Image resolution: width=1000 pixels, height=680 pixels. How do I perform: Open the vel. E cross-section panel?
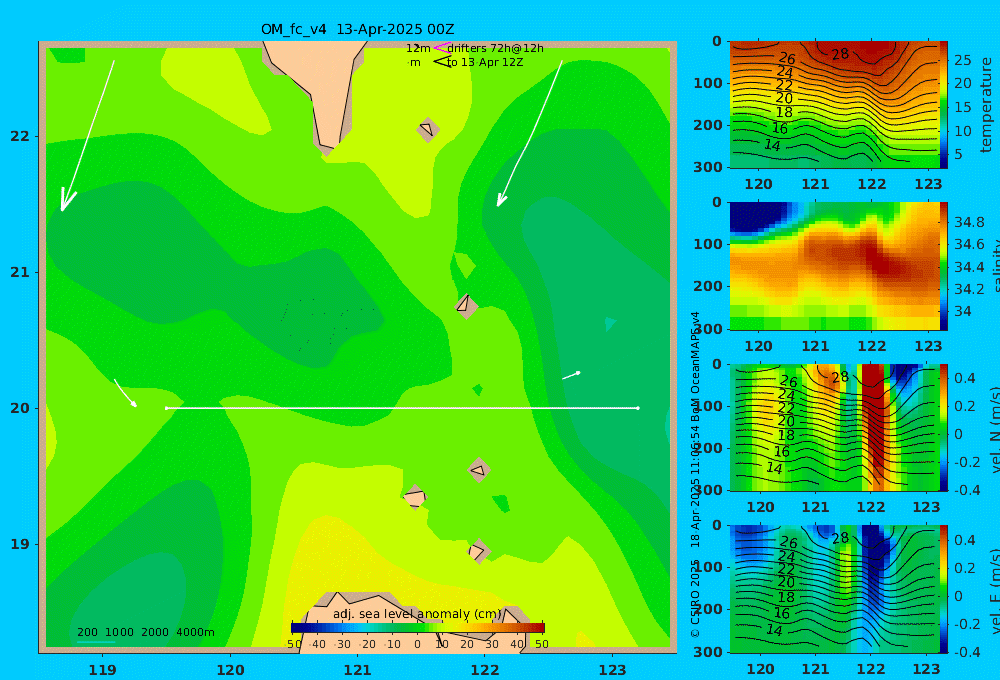click(835, 589)
